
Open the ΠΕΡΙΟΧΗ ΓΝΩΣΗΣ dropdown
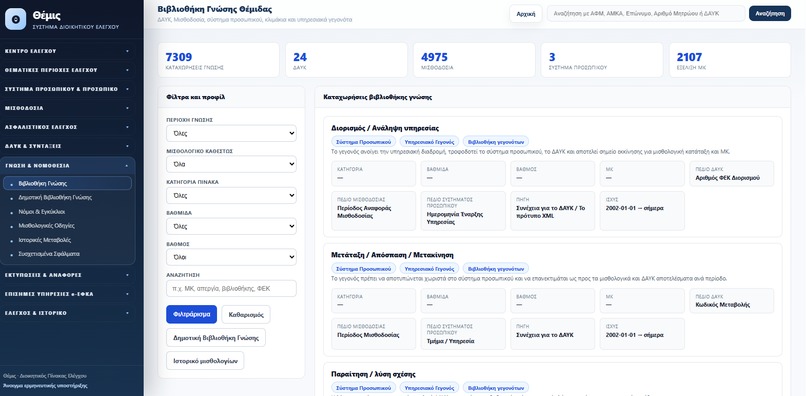coord(231,133)
